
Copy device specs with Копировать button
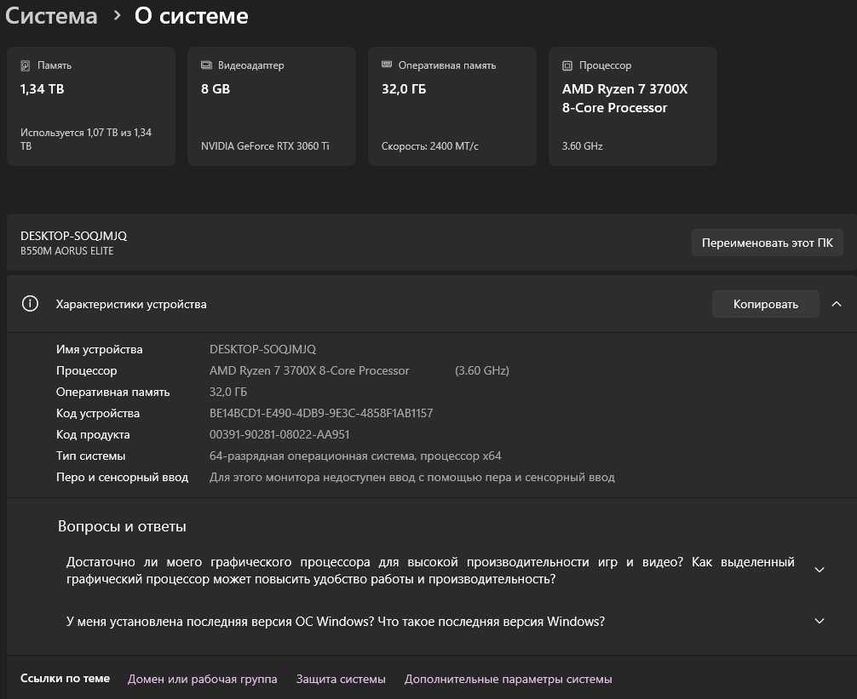766,304
